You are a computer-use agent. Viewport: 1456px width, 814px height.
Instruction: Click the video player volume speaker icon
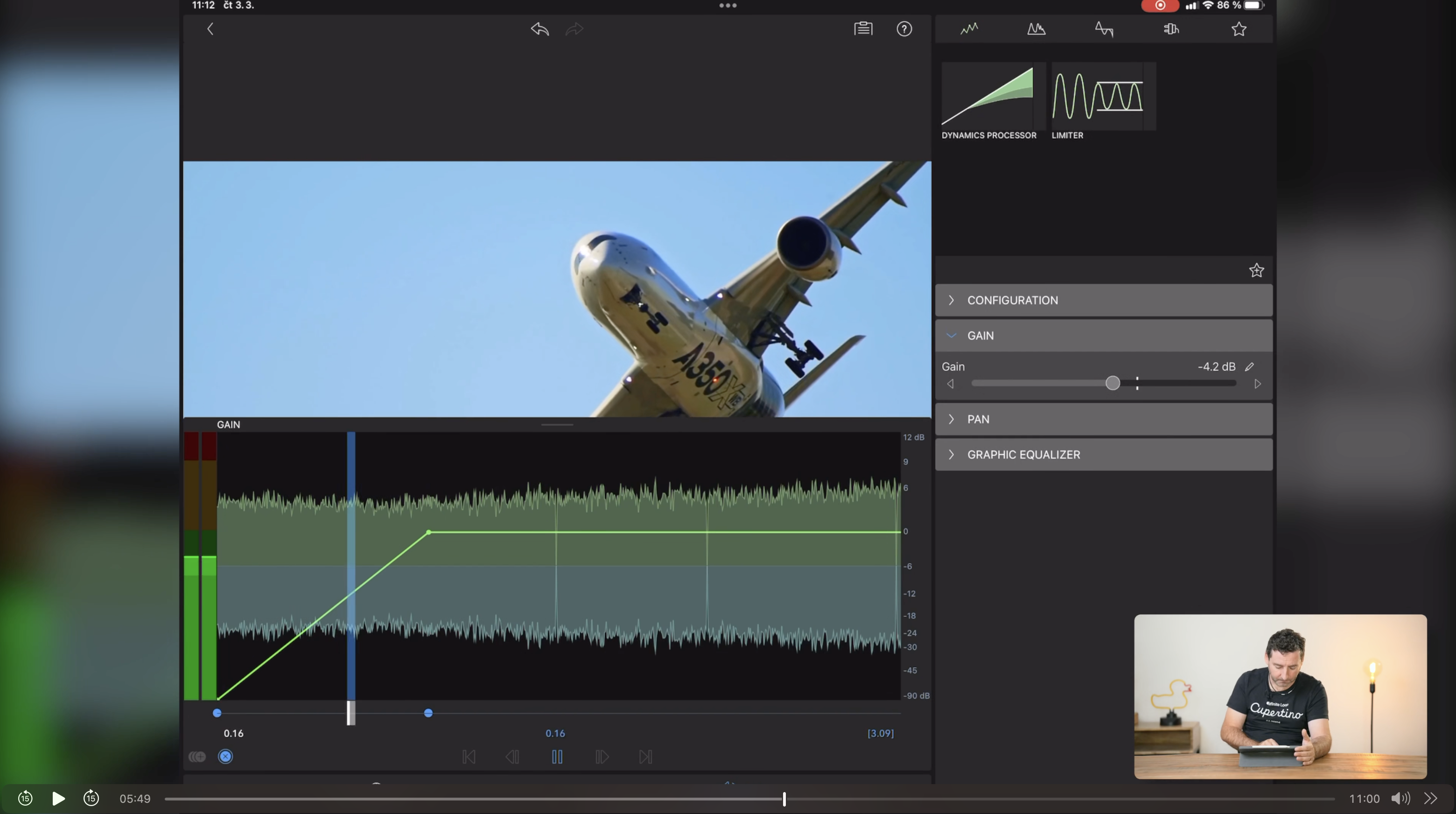pyautogui.click(x=1400, y=798)
